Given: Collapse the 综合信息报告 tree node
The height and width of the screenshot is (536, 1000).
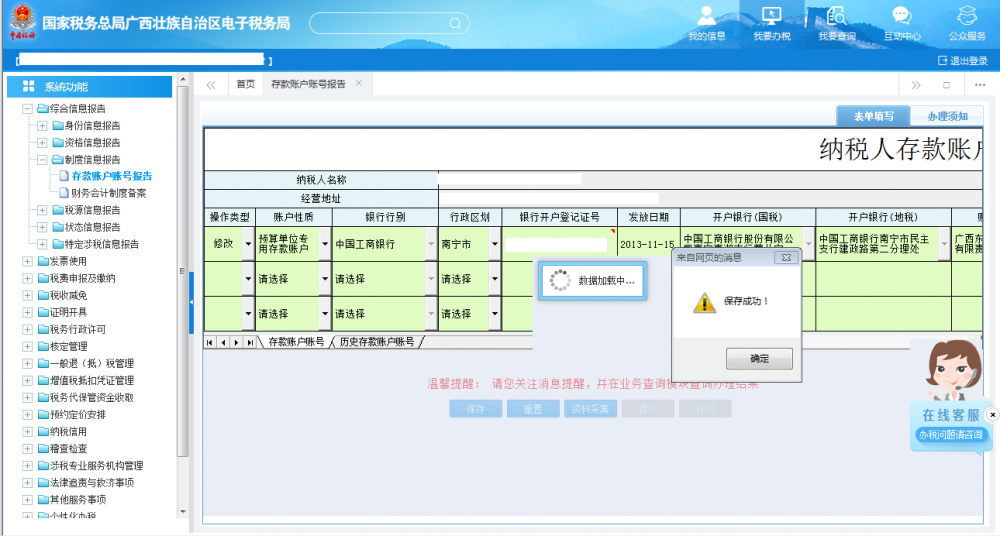Looking at the screenshot, I should pyautogui.click(x=27, y=109).
